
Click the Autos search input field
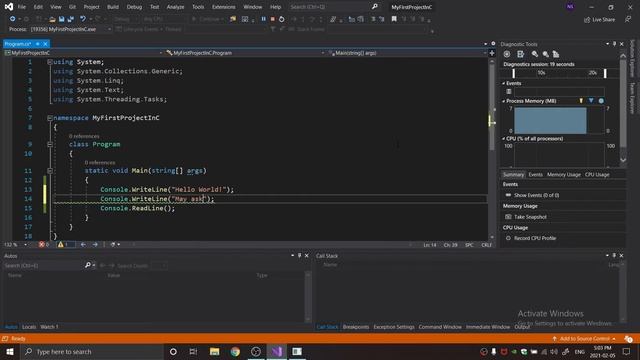[x=43, y=266]
